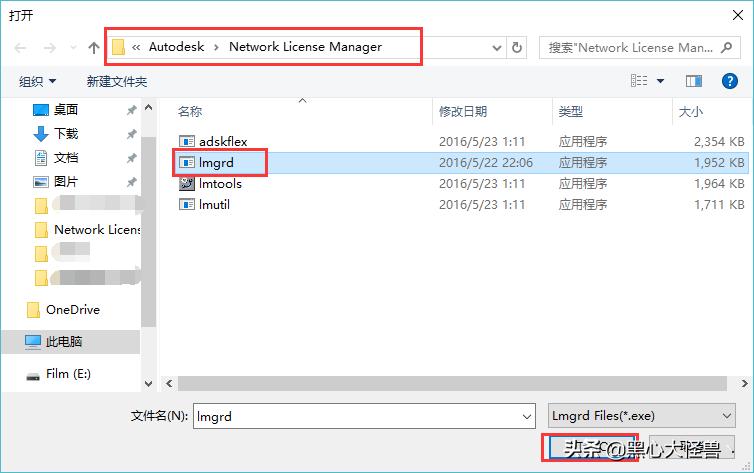Click the download arrow icon beside 下载
This screenshot has height=473, width=754.
41,134
